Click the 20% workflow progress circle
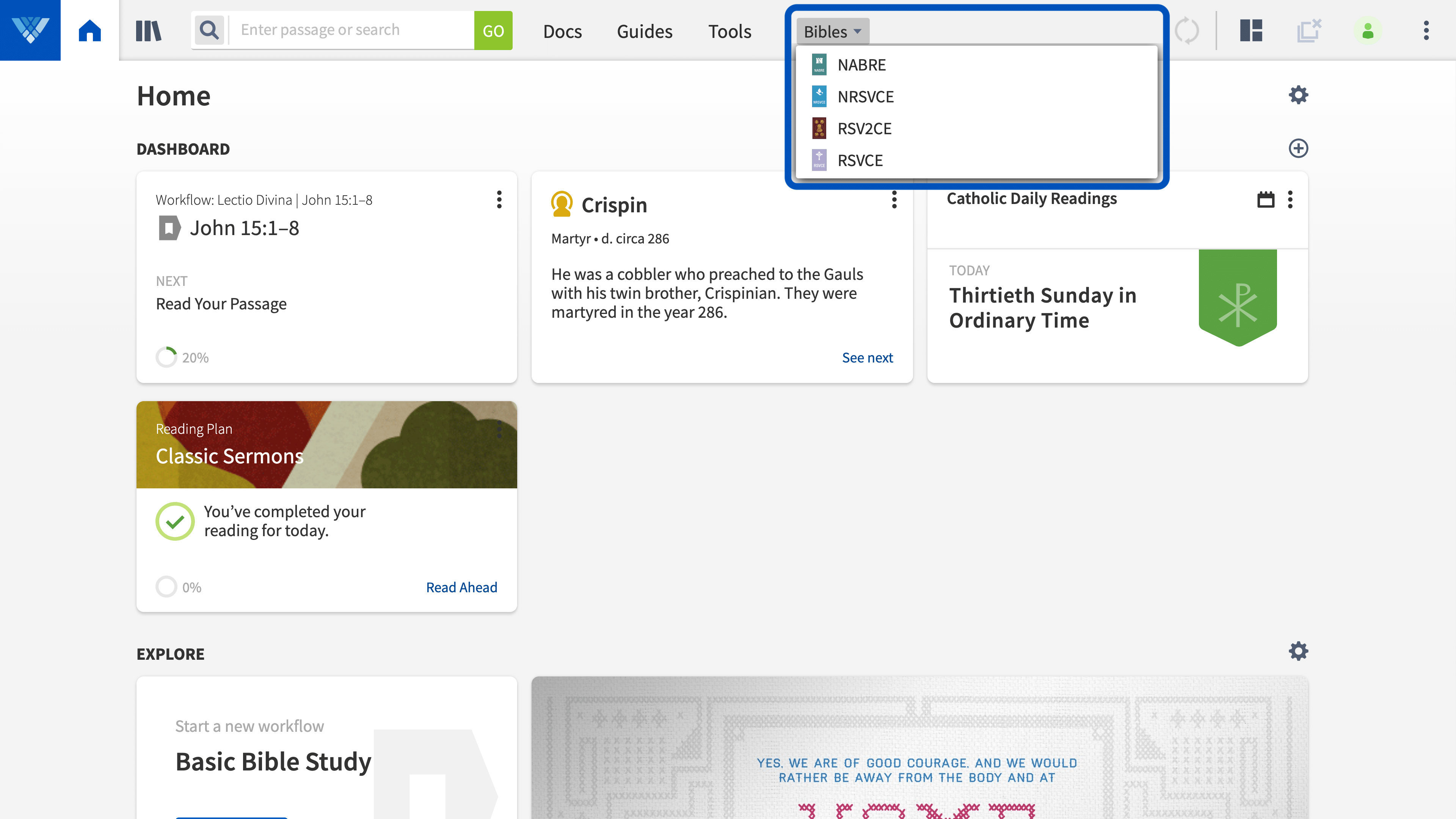 [166, 357]
